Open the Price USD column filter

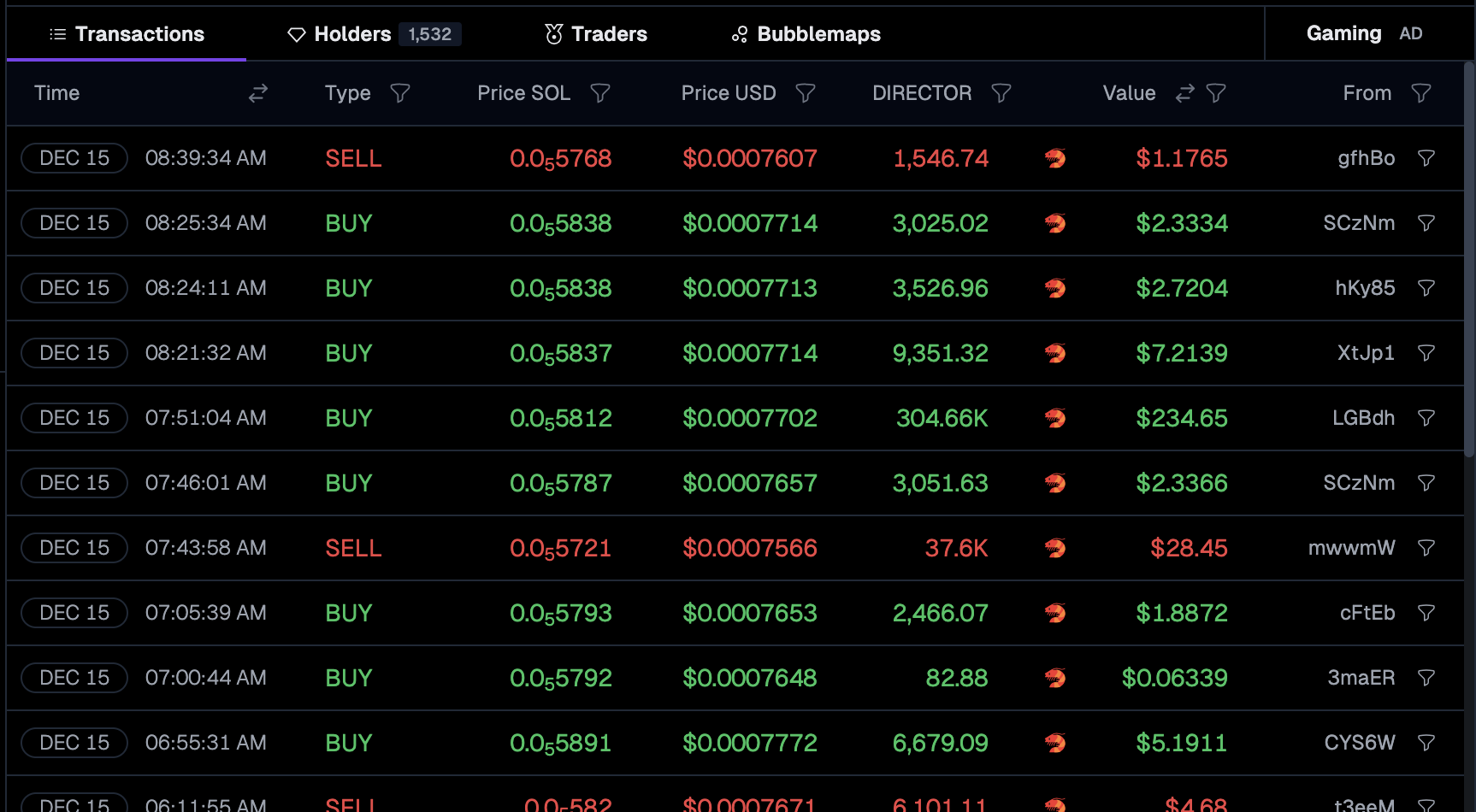[x=805, y=93]
